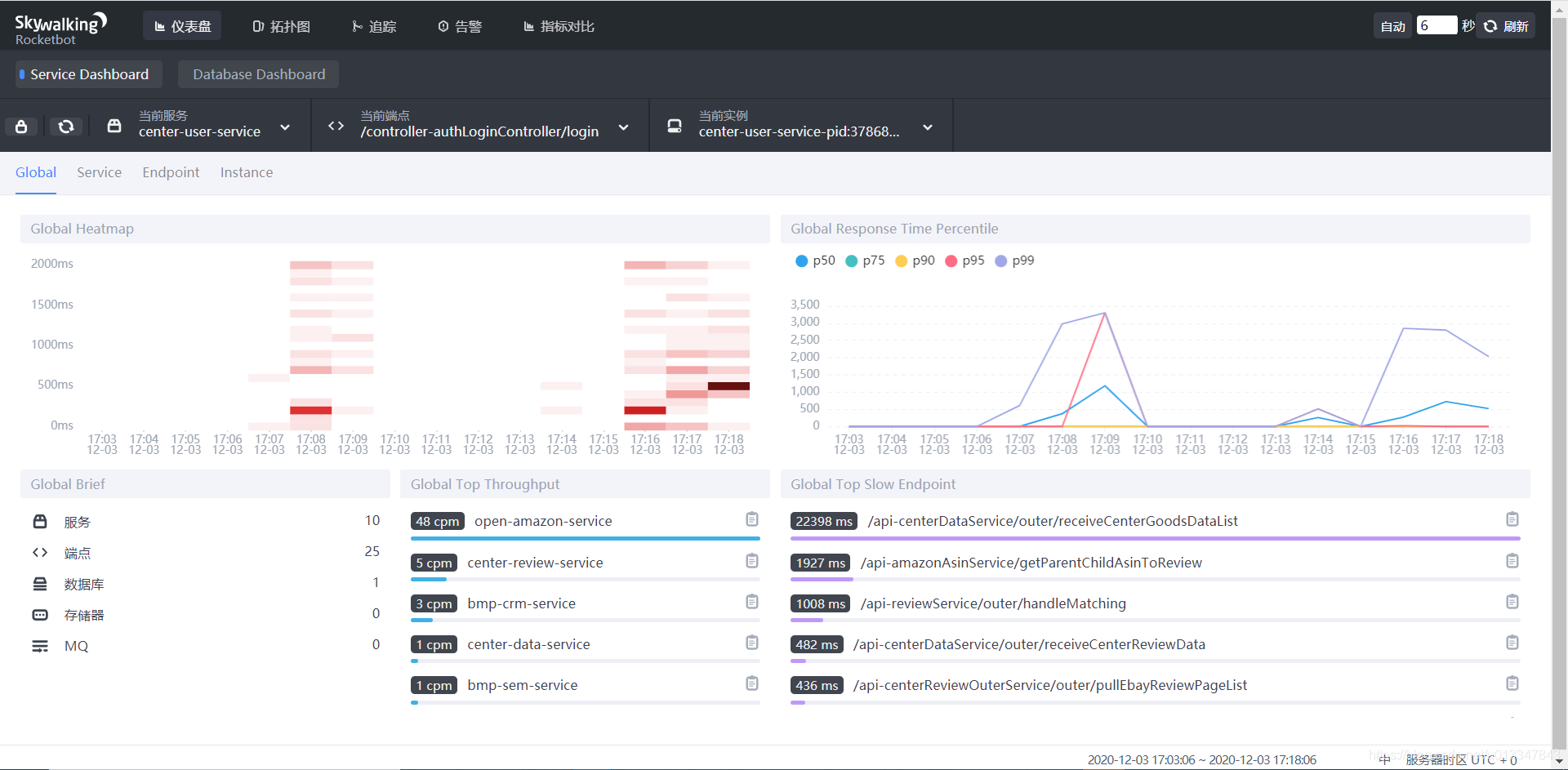The width and height of the screenshot is (1568, 770).
Task: Click the 48 cpm throughput badge
Action: pyautogui.click(x=438, y=521)
